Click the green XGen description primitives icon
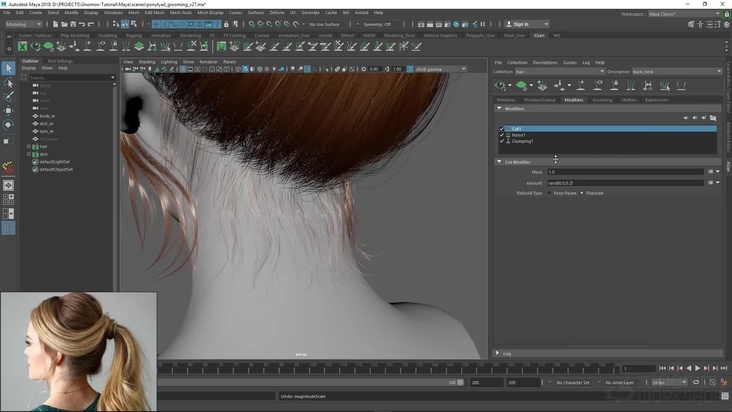Viewport: 732px width, 412px height. point(521,86)
